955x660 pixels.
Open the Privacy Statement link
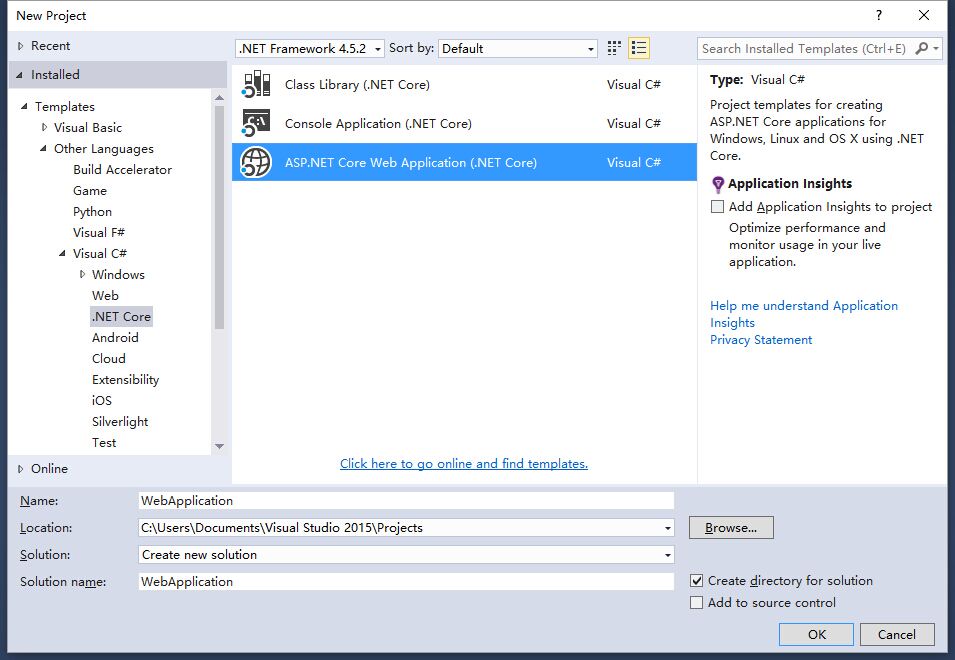click(761, 340)
